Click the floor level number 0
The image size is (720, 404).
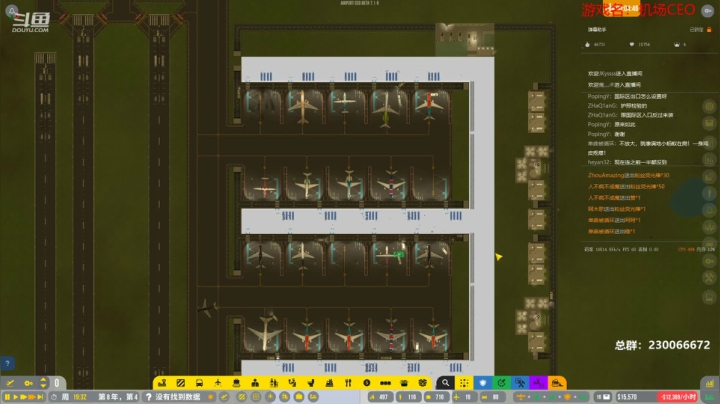click(x=56, y=383)
